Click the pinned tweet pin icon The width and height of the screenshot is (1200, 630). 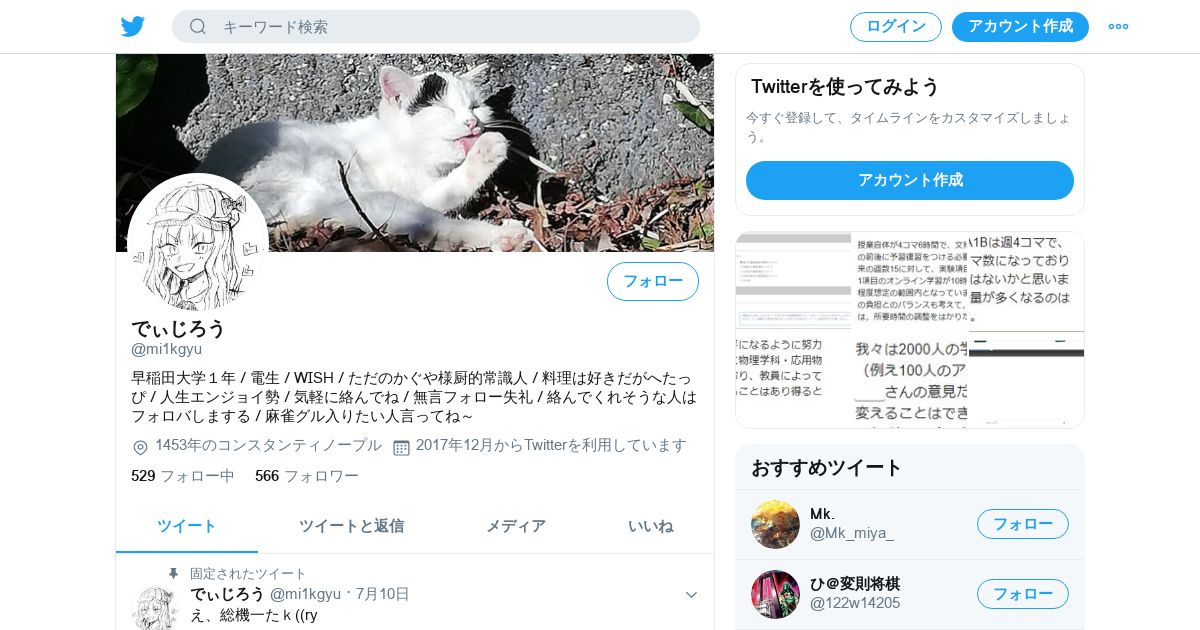point(173,574)
